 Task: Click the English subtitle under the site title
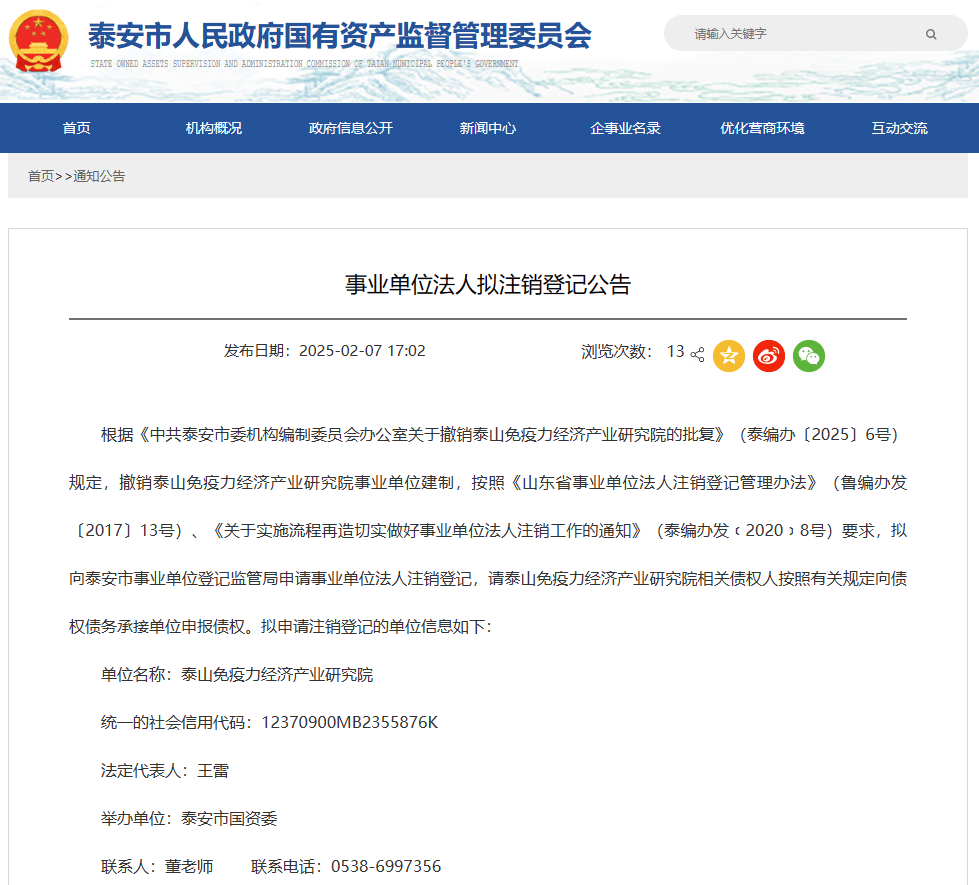(304, 64)
